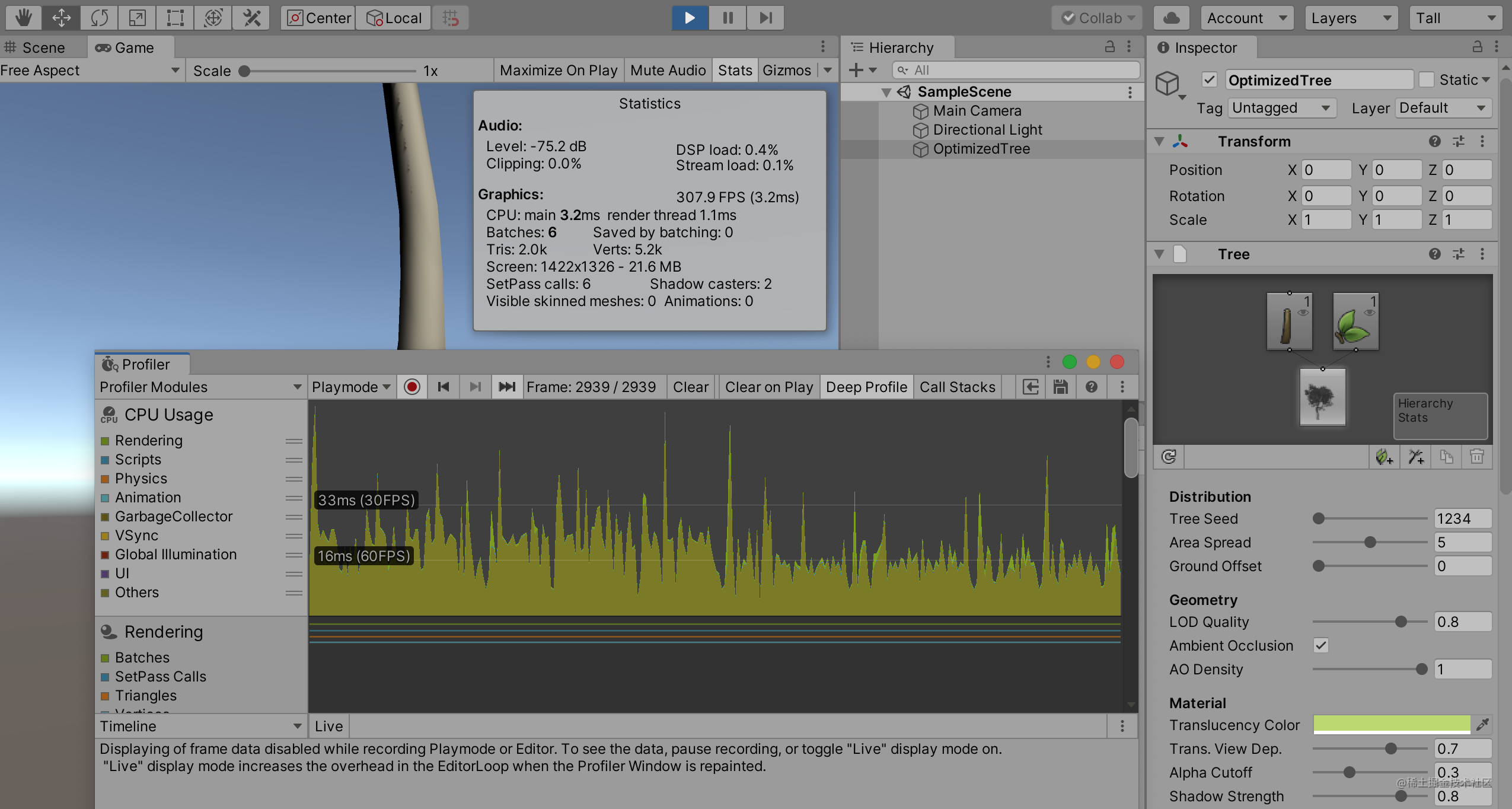Click Live display mode button

(328, 726)
